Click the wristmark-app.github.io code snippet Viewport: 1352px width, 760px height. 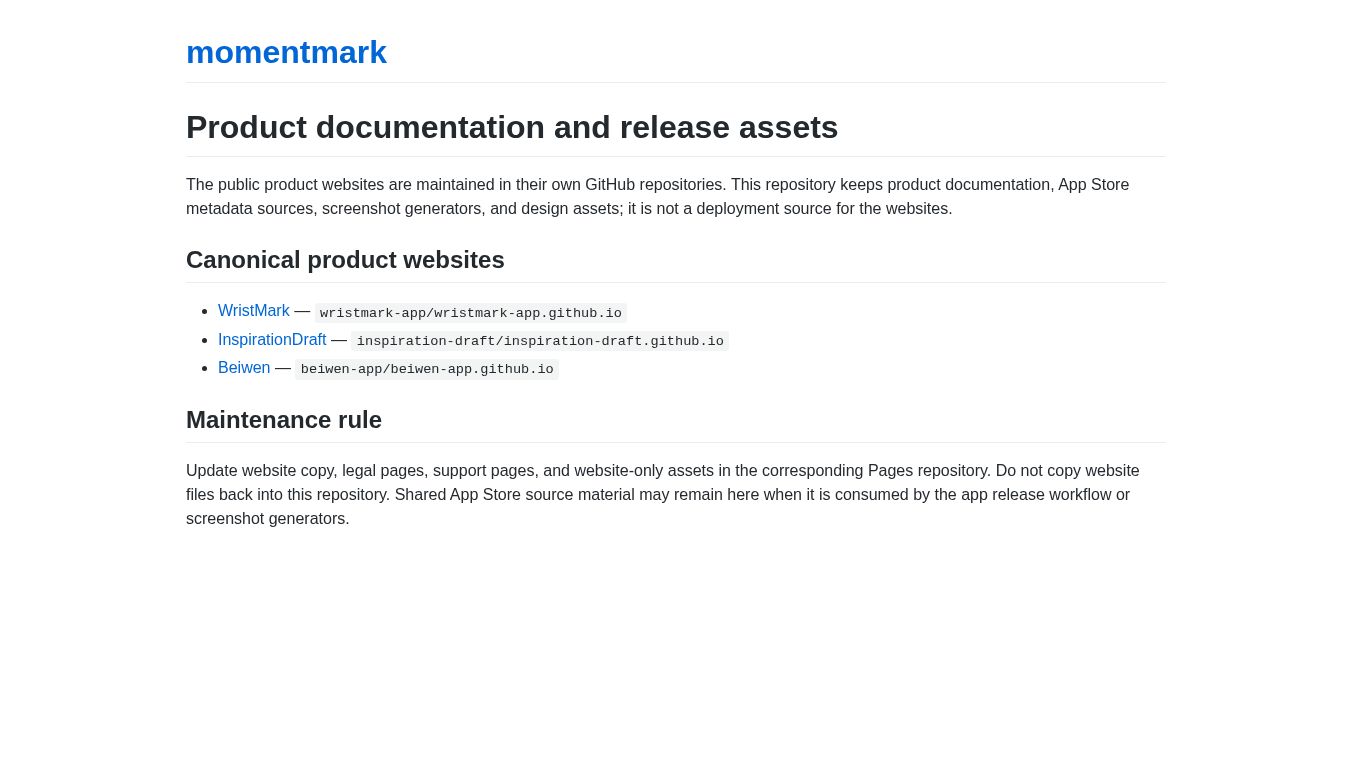[471, 313]
